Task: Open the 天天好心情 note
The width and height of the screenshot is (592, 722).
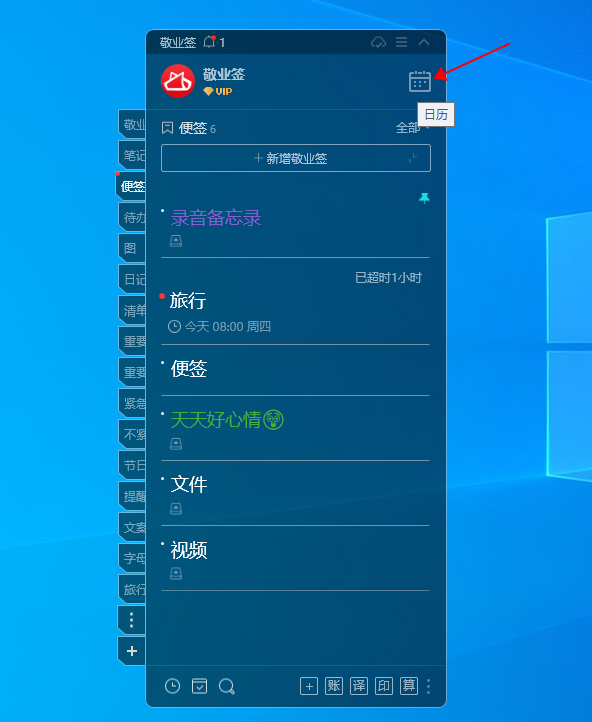Action: 227,419
